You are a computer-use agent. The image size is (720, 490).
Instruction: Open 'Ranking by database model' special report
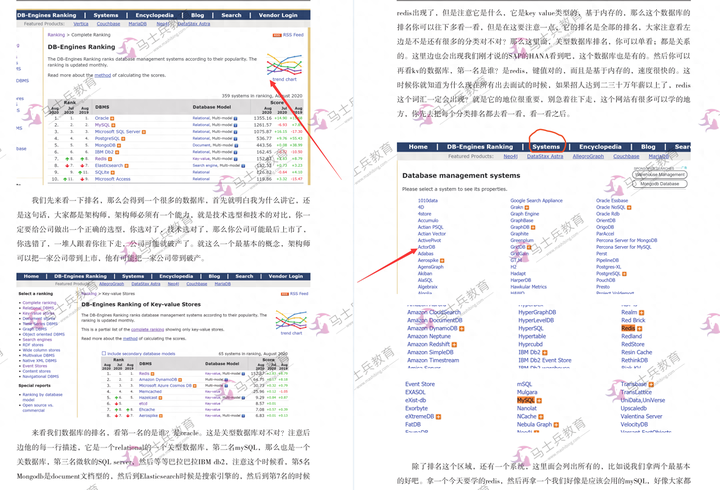click(42, 397)
